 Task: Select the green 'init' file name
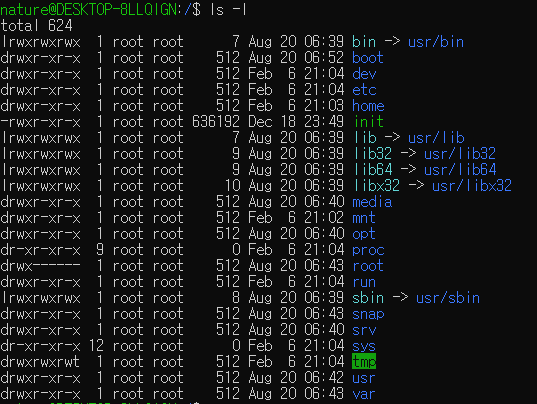click(368, 122)
